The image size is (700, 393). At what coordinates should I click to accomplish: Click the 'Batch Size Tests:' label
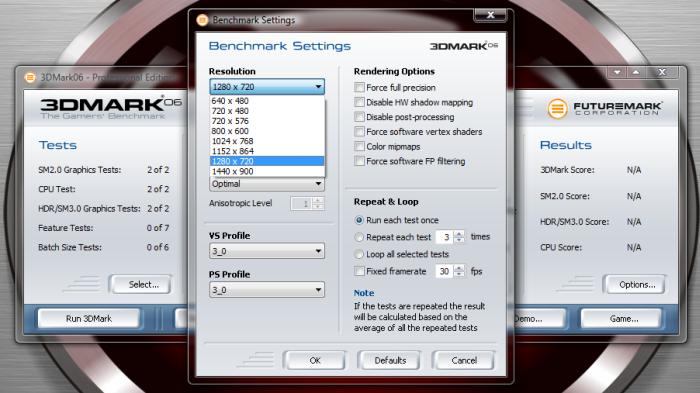(x=70, y=247)
